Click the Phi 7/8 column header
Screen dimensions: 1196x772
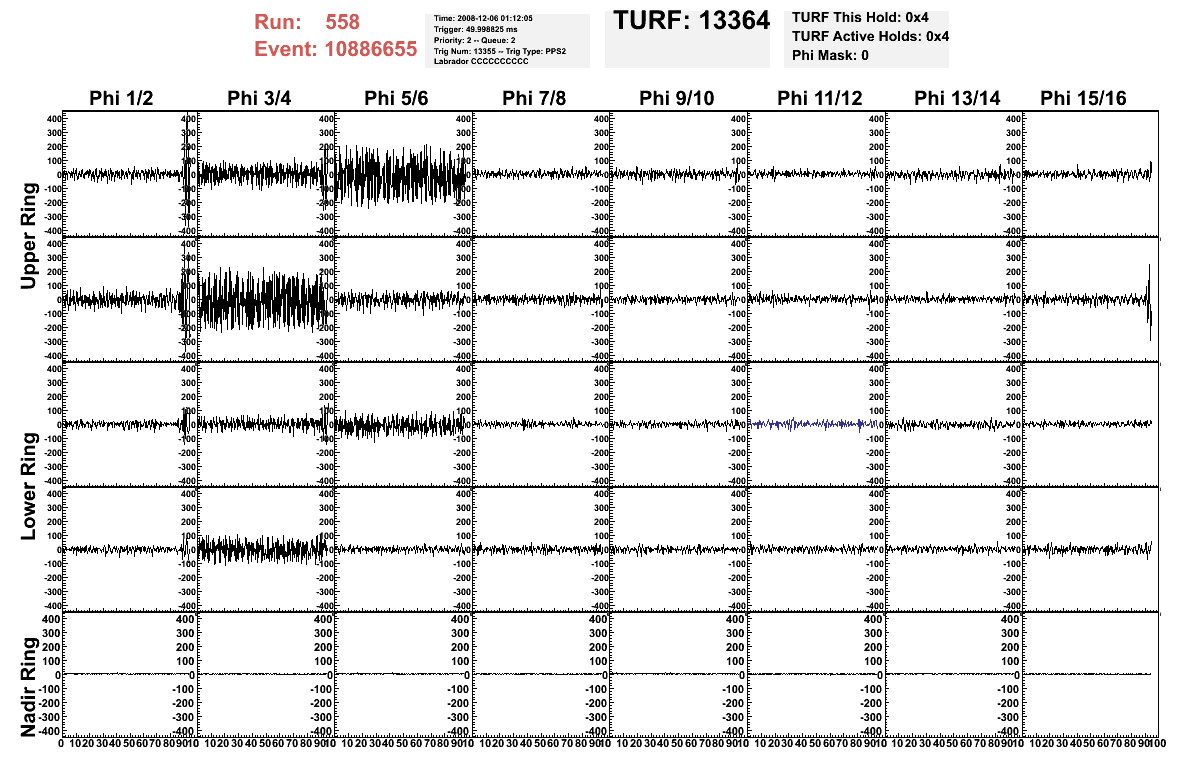coord(534,98)
